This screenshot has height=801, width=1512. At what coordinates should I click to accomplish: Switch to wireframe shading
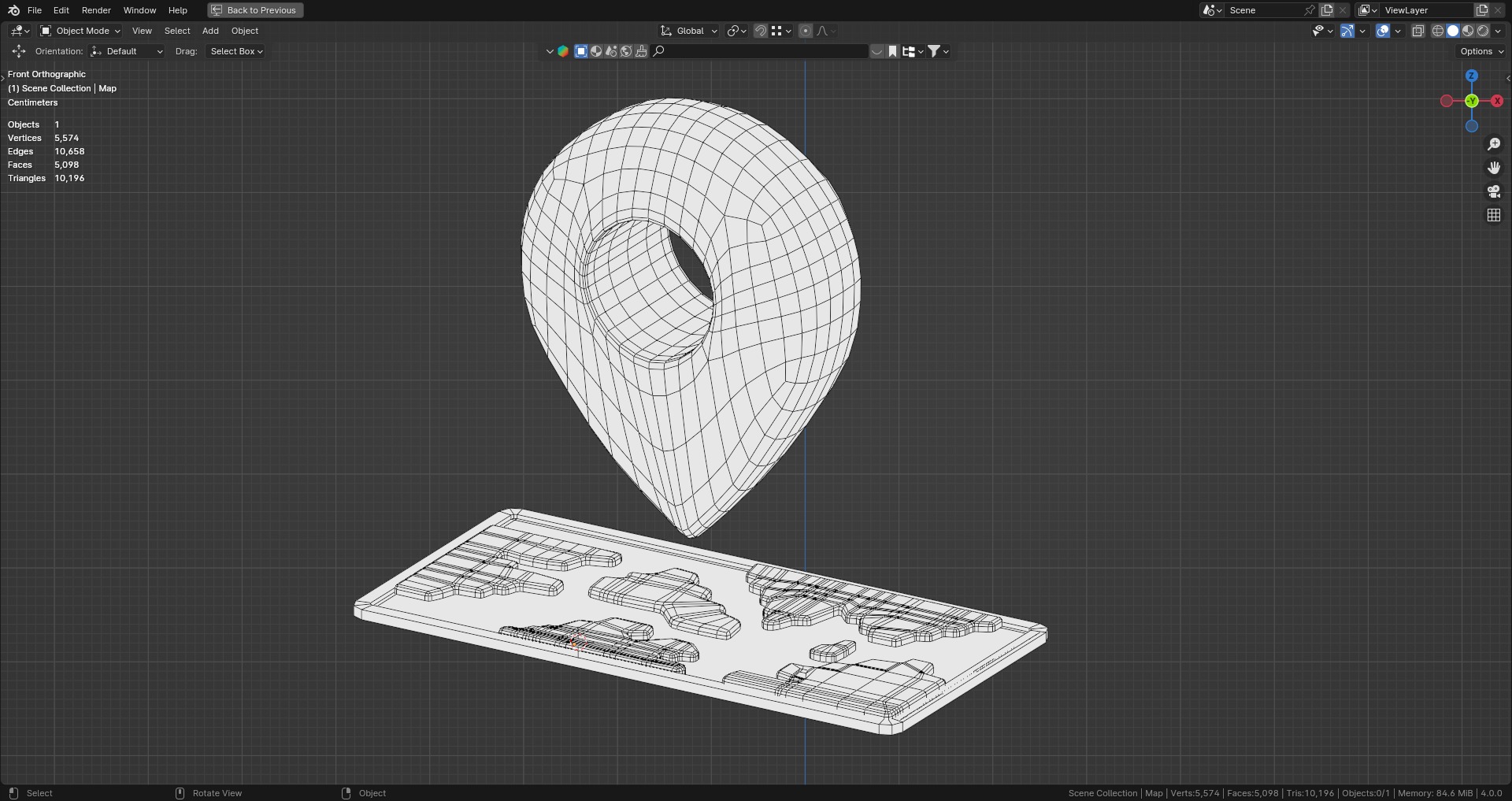pyautogui.click(x=1438, y=31)
